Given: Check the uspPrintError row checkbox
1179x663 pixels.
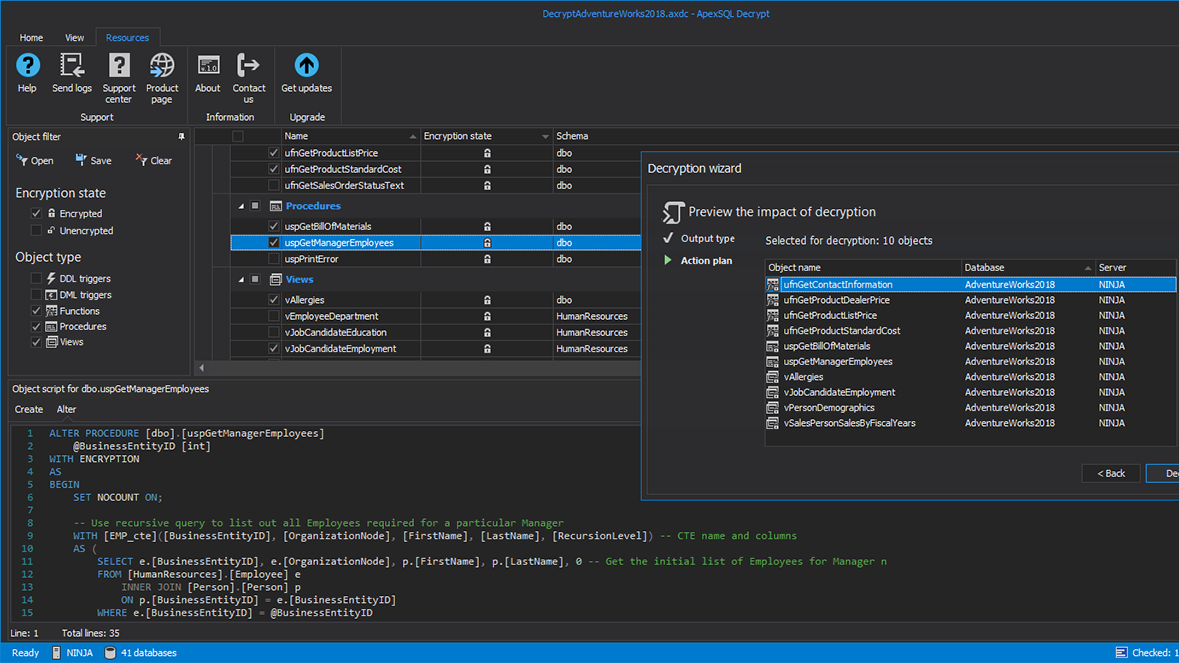Looking at the screenshot, I should point(274,259).
